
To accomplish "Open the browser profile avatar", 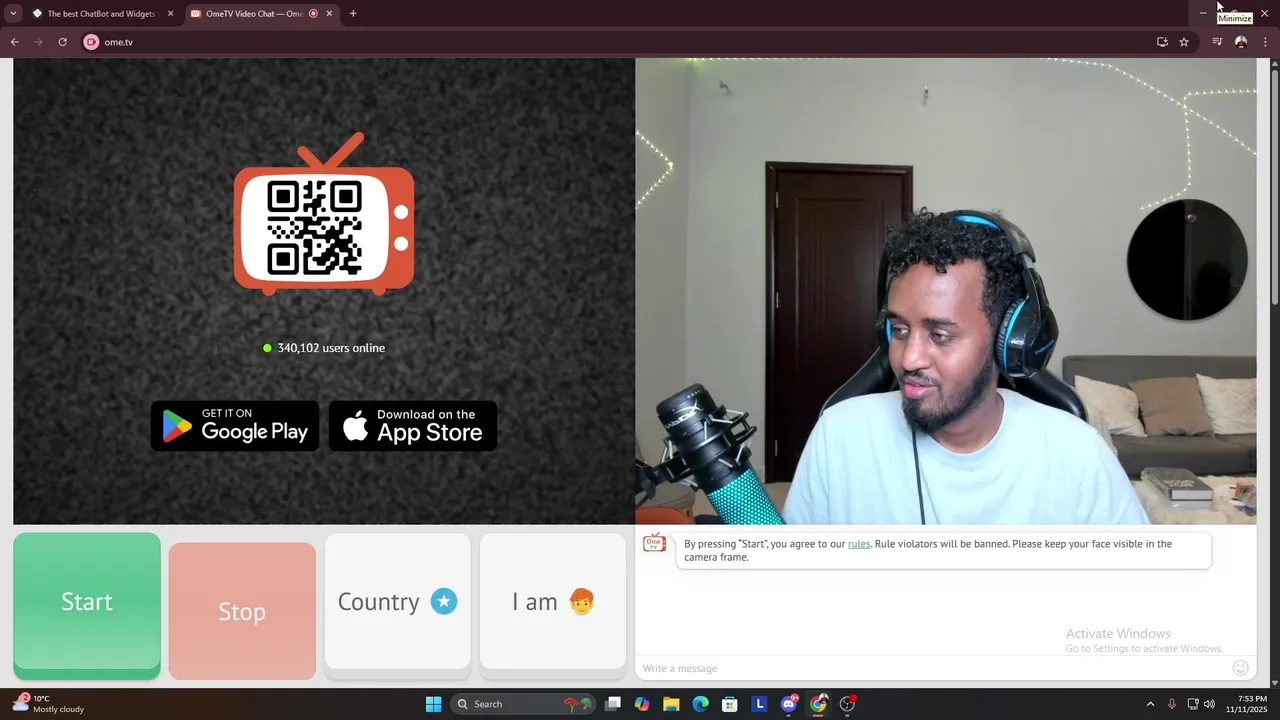I will click(1241, 42).
